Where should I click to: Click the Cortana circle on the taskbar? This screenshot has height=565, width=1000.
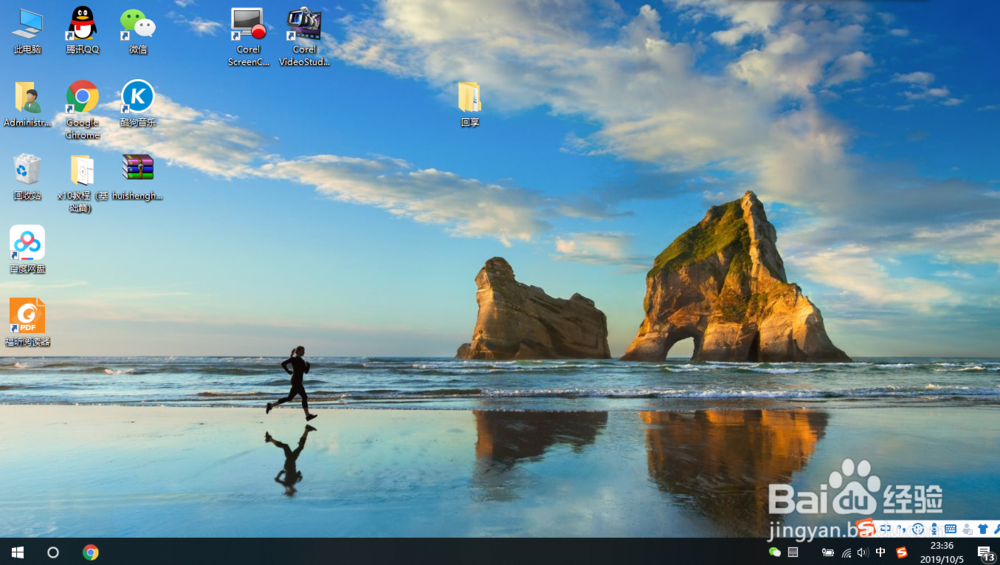pos(53,552)
